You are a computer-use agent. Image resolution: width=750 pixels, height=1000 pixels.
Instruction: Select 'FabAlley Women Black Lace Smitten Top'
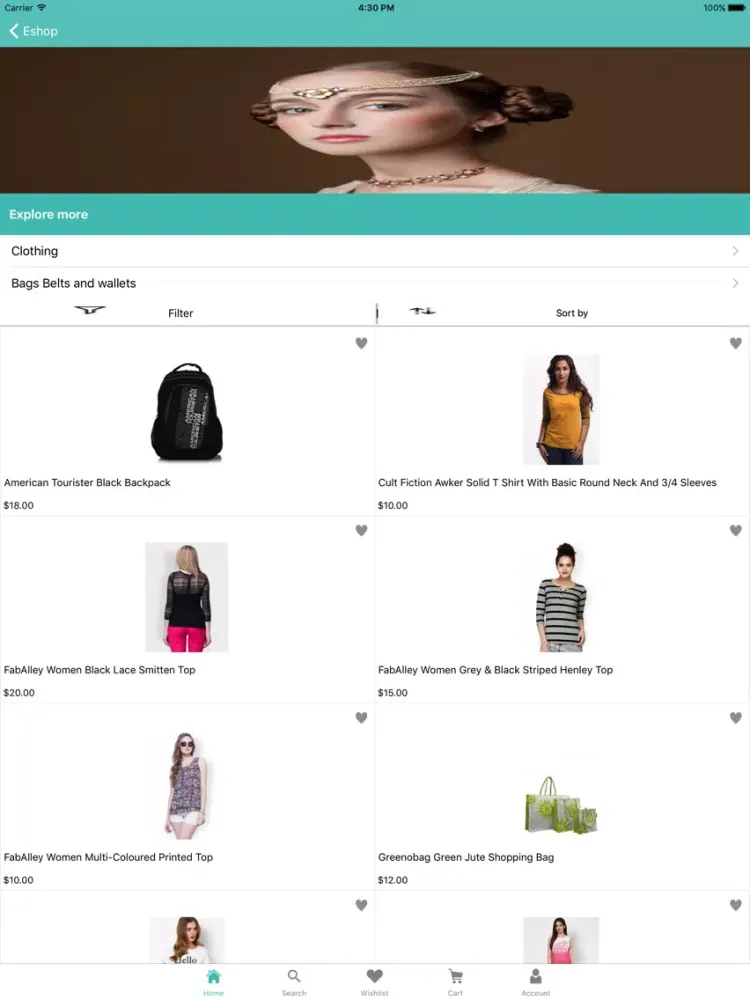99,670
